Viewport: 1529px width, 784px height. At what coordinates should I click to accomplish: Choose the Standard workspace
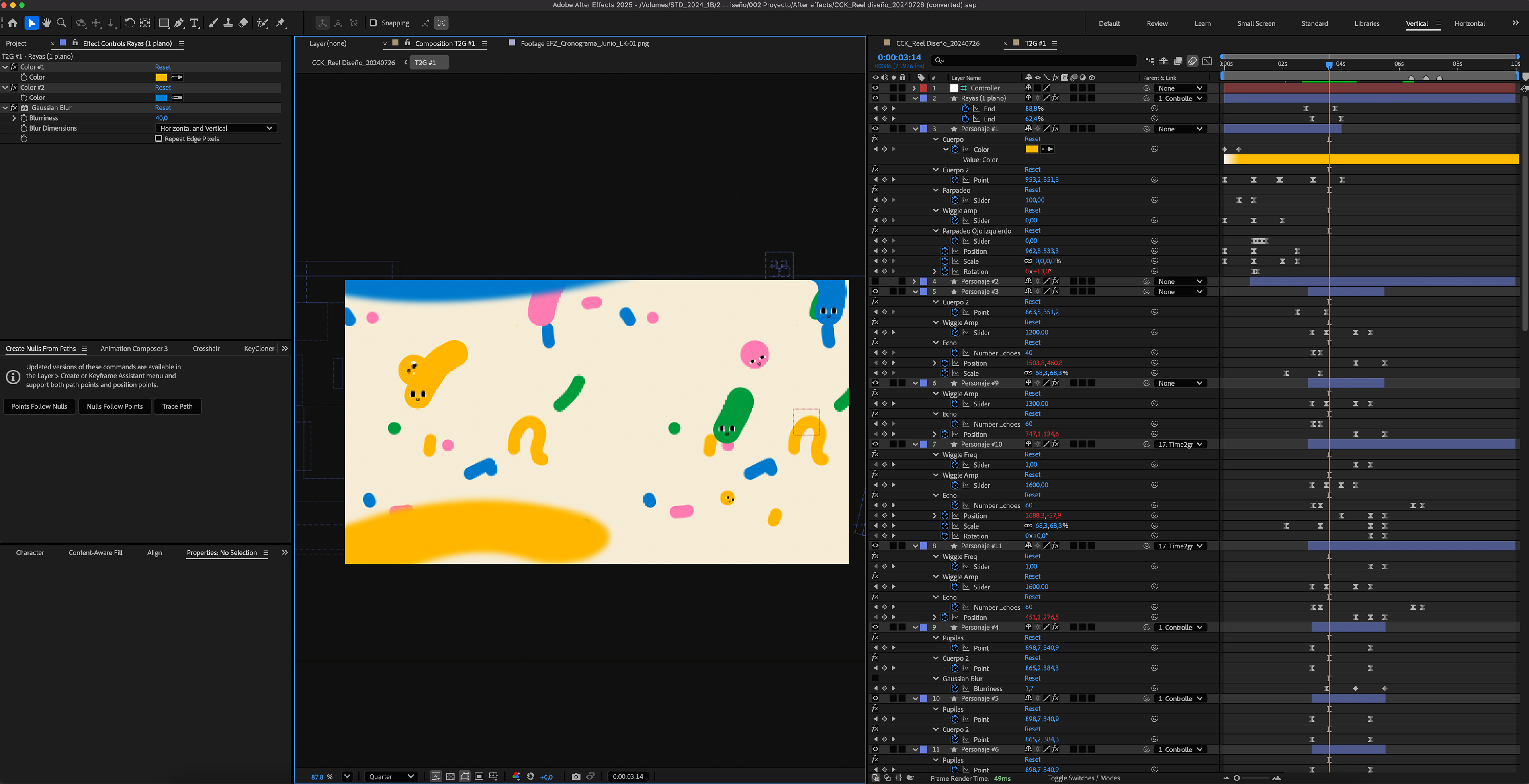point(1314,24)
